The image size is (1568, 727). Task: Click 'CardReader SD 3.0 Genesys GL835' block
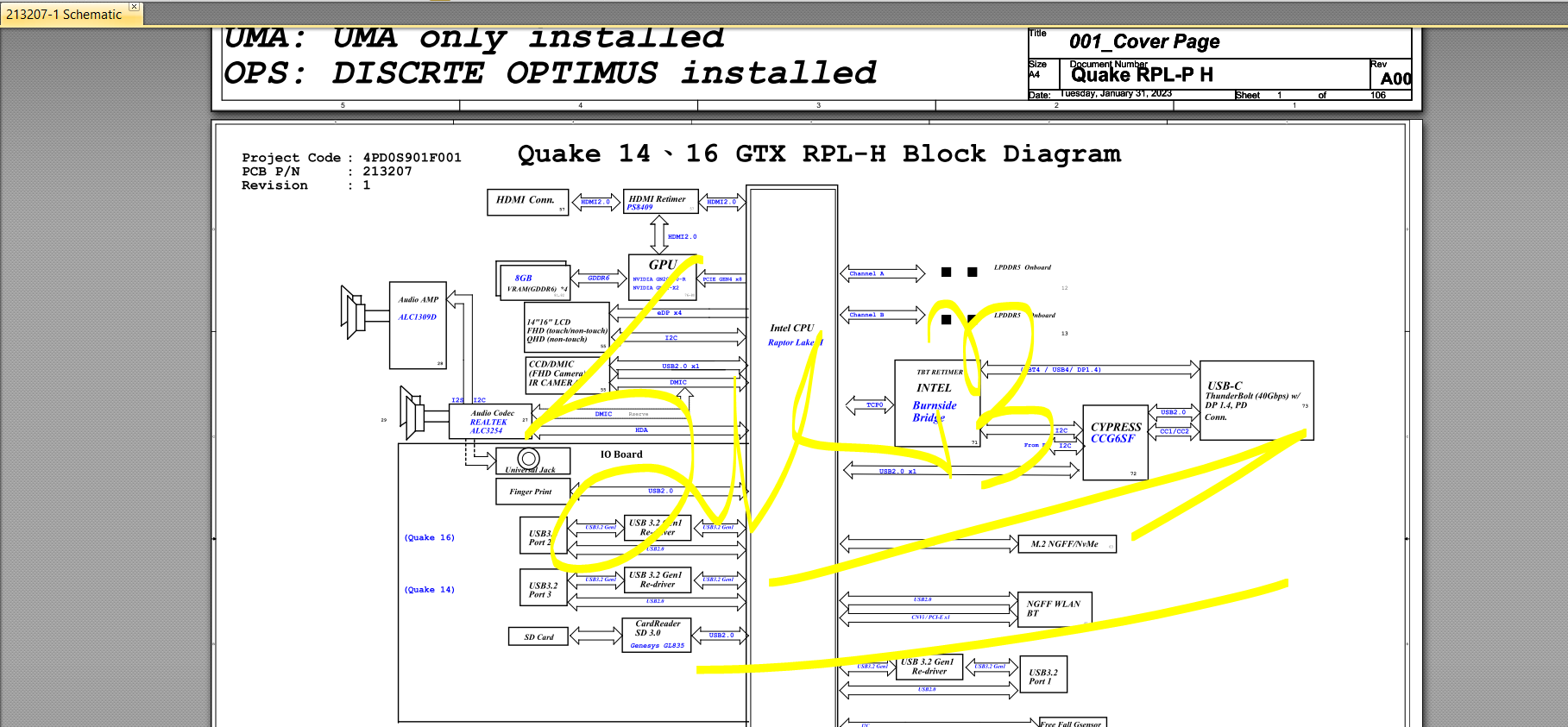[x=657, y=635]
